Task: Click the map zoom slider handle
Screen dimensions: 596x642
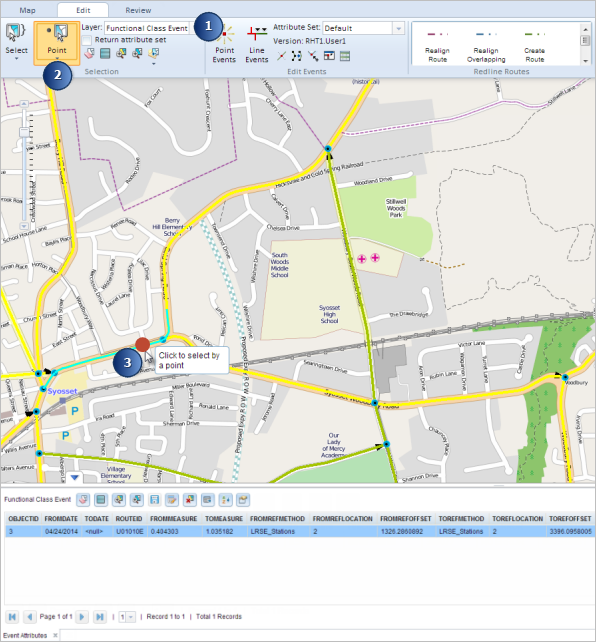Action: (x=24, y=132)
